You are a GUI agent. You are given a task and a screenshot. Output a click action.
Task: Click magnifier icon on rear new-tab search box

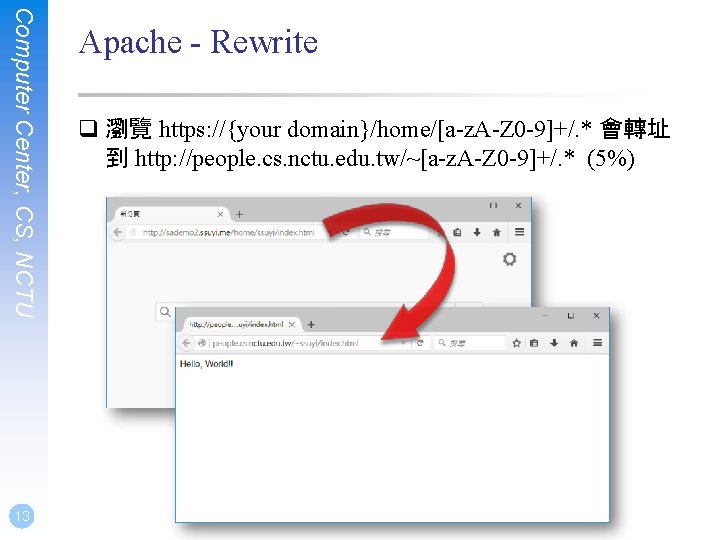(165, 312)
